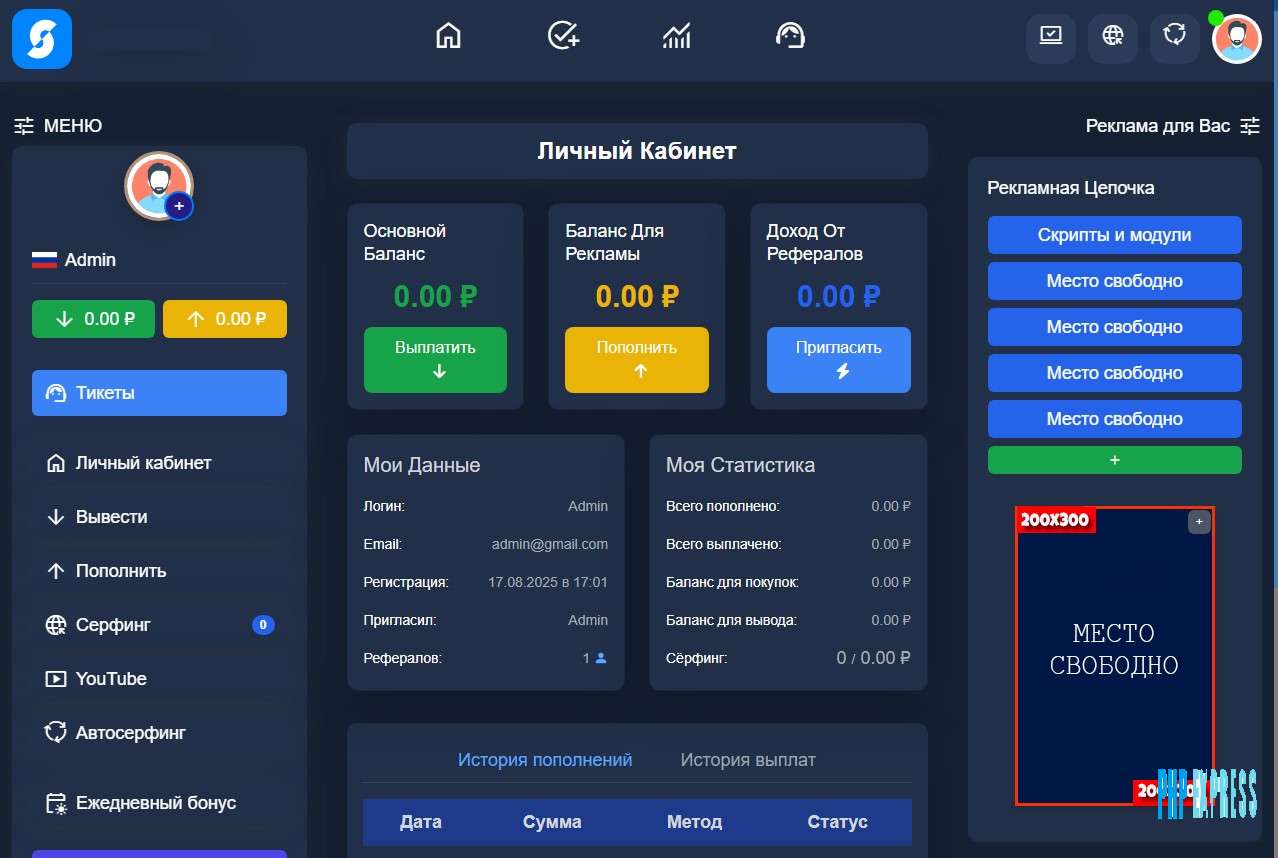Click the Доход От Рефералов 0.00 ₽ amount
The image size is (1278, 858).
click(839, 297)
